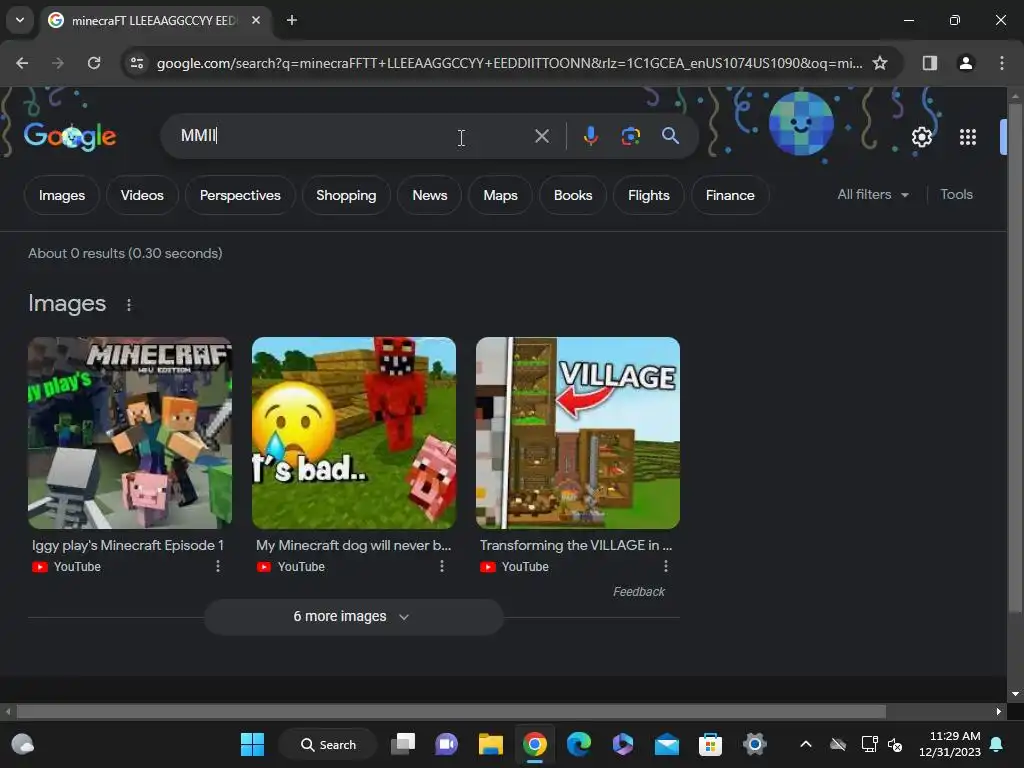Open the Google apps grid
1024x768 pixels.
click(x=967, y=137)
